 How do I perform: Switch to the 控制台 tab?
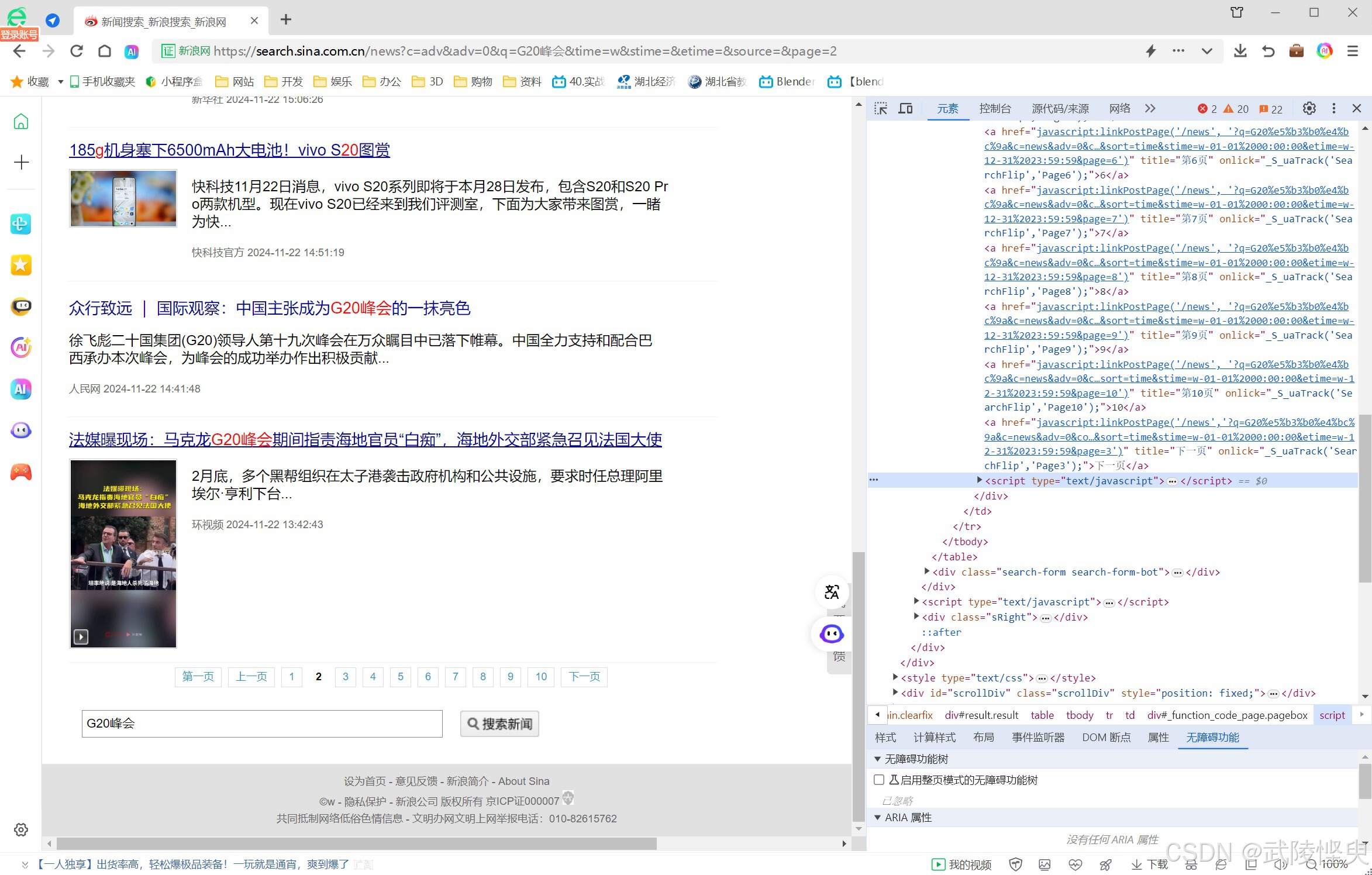(x=994, y=109)
